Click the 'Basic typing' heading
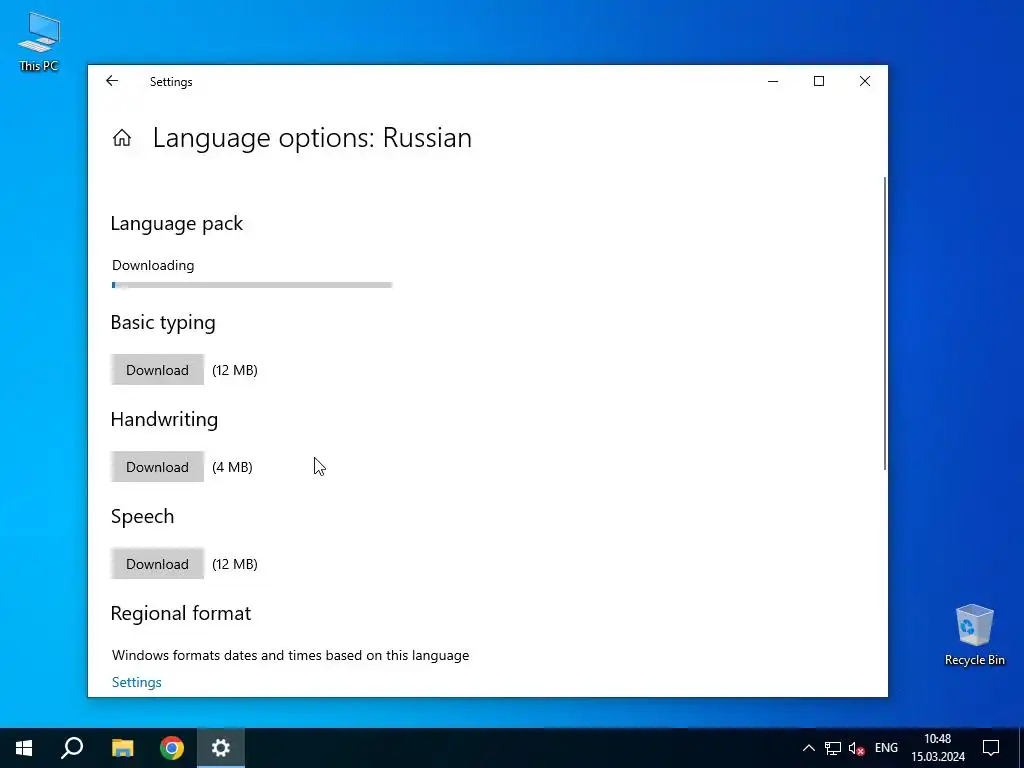1024x768 pixels. pyautogui.click(x=163, y=323)
